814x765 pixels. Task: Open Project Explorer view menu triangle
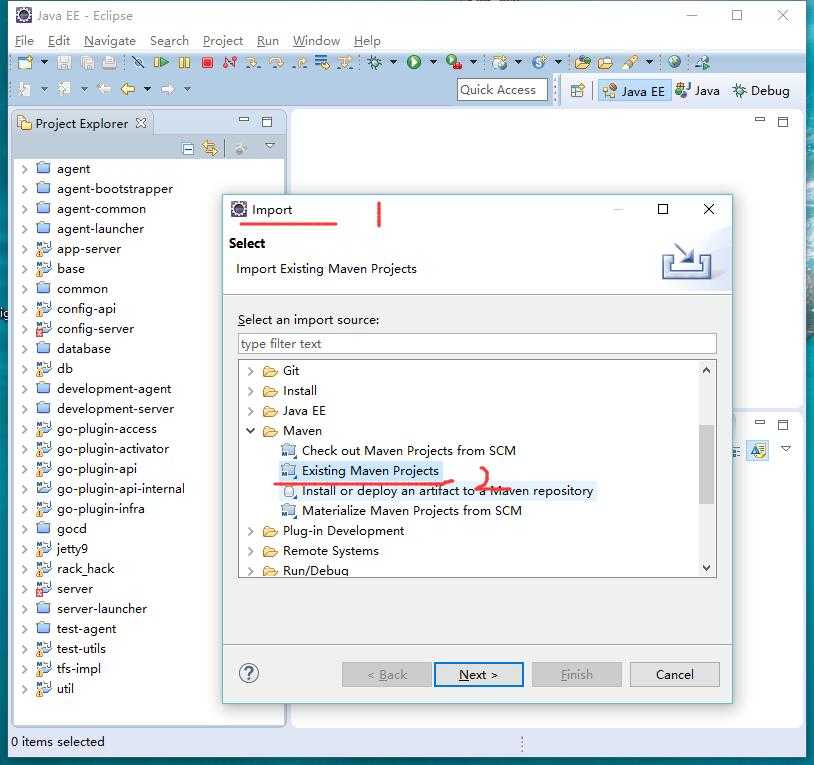point(269,146)
